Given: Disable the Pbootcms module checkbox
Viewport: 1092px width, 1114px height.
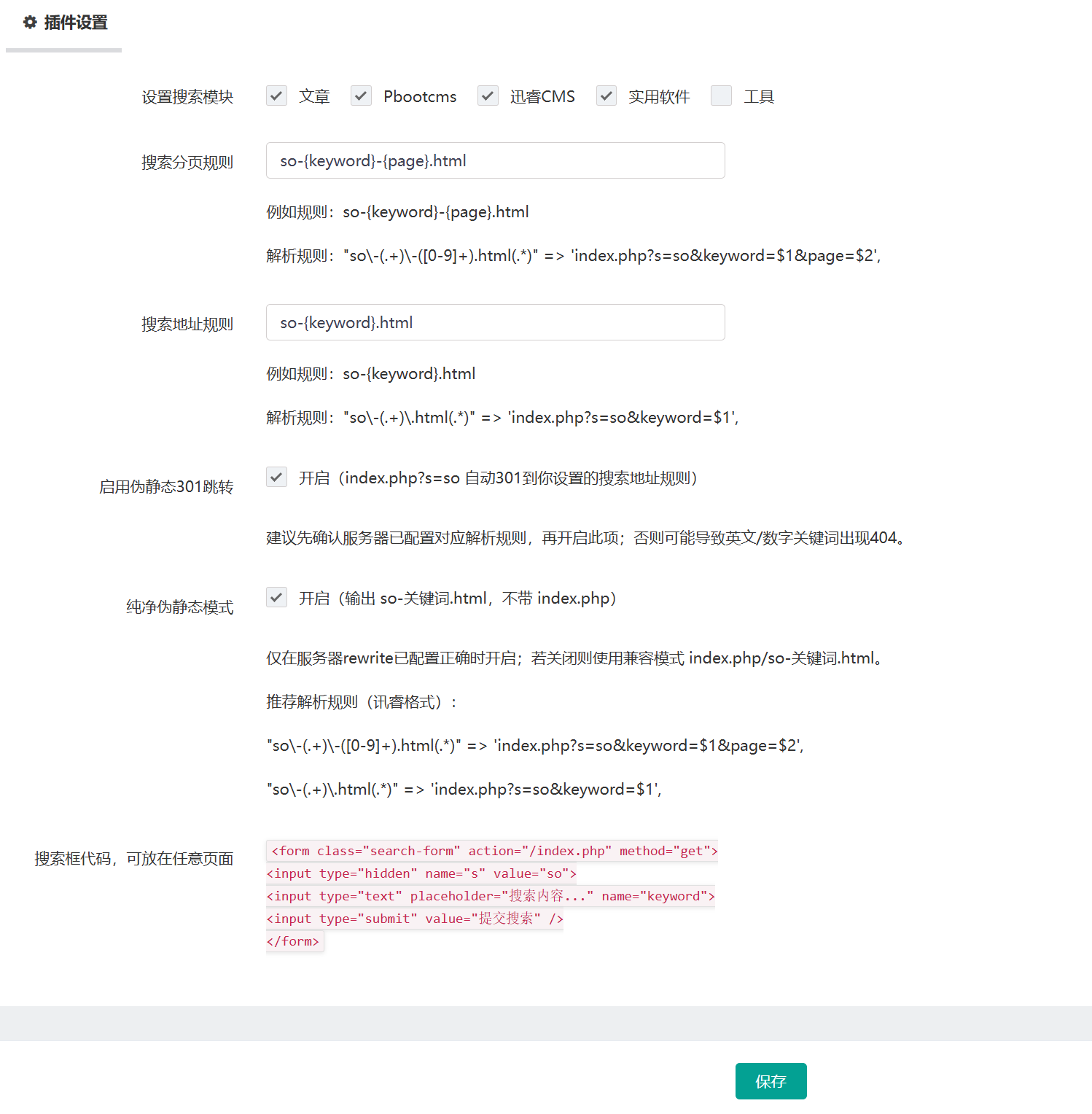Looking at the screenshot, I should [x=361, y=96].
